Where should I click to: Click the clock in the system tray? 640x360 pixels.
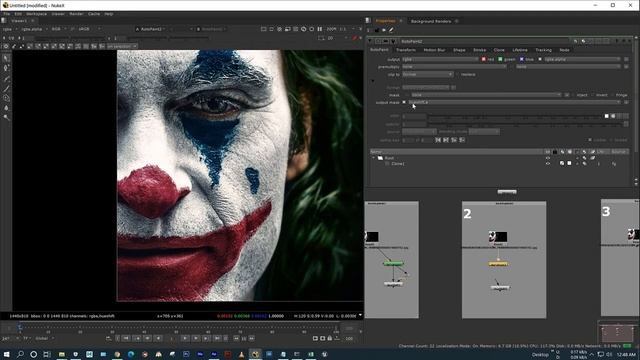[x=626, y=355]
